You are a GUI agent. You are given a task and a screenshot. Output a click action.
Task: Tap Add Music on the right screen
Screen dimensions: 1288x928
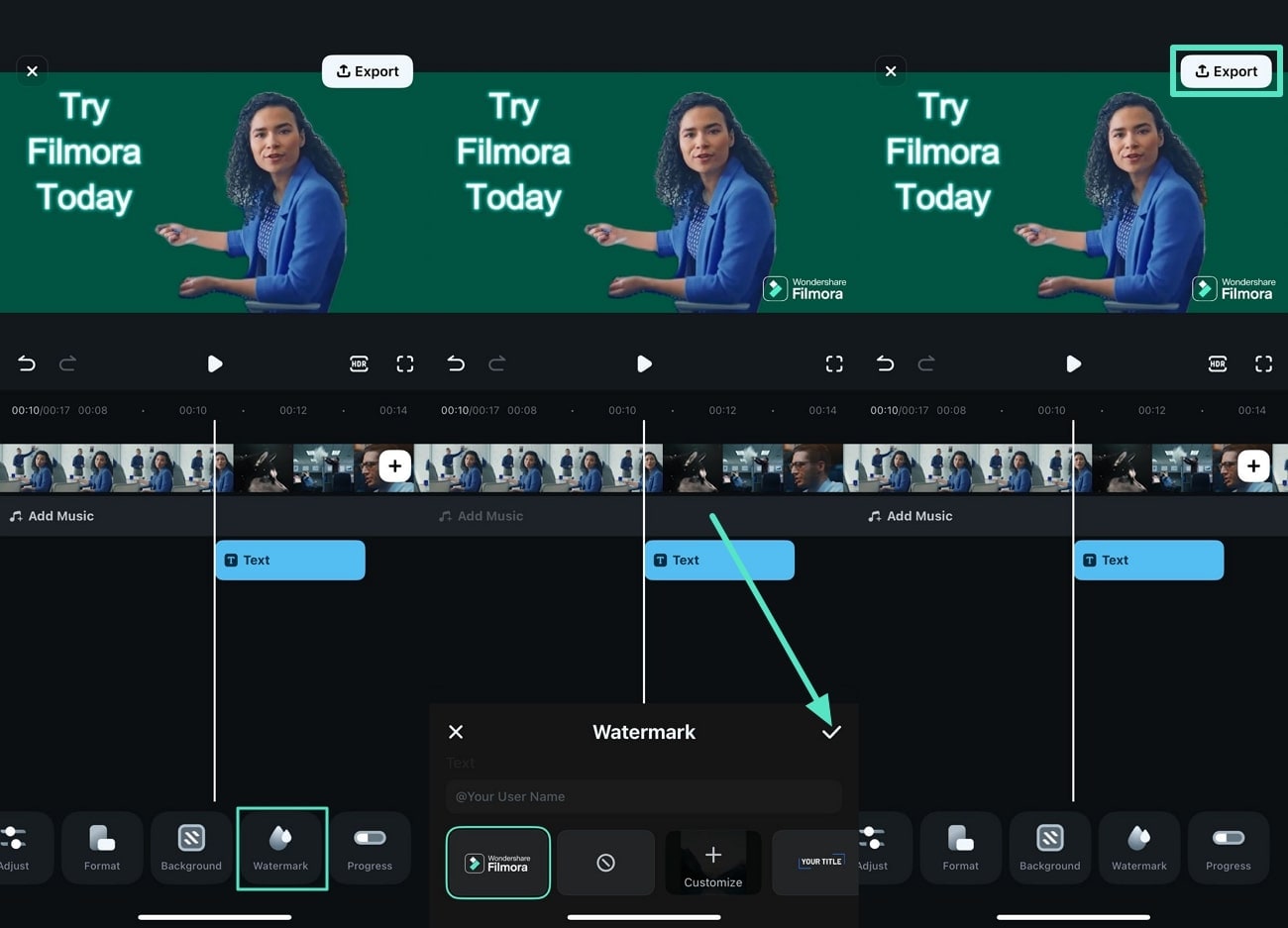(x=911, y=516)
